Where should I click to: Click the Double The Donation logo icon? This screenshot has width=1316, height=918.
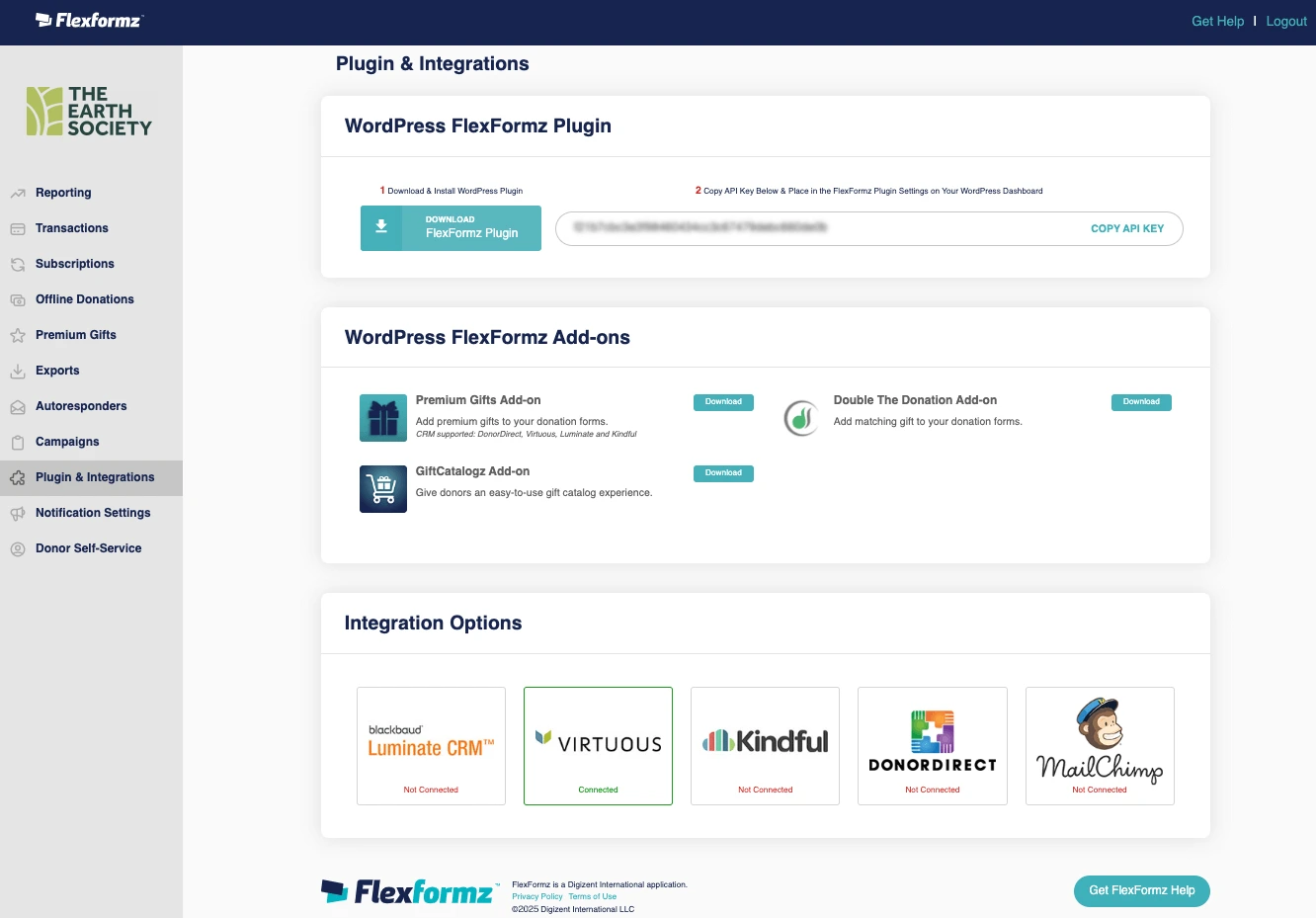[801, 418]
